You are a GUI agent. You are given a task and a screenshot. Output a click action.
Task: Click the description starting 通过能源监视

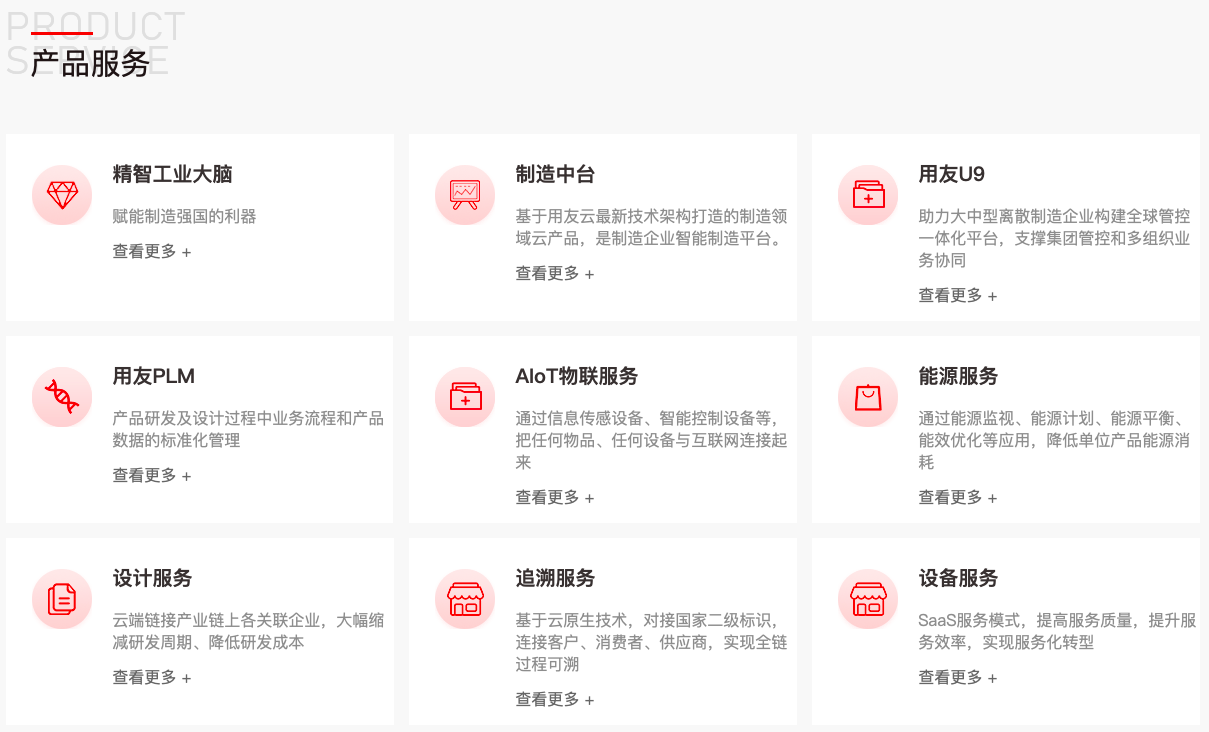click(x=1055, y=441)
